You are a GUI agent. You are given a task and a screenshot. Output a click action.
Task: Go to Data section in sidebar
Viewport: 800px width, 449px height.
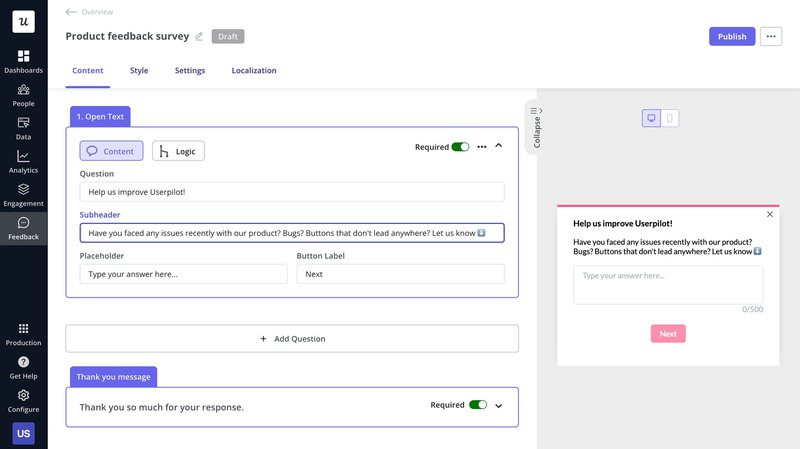pyautogui.click(x=23, y=129)
